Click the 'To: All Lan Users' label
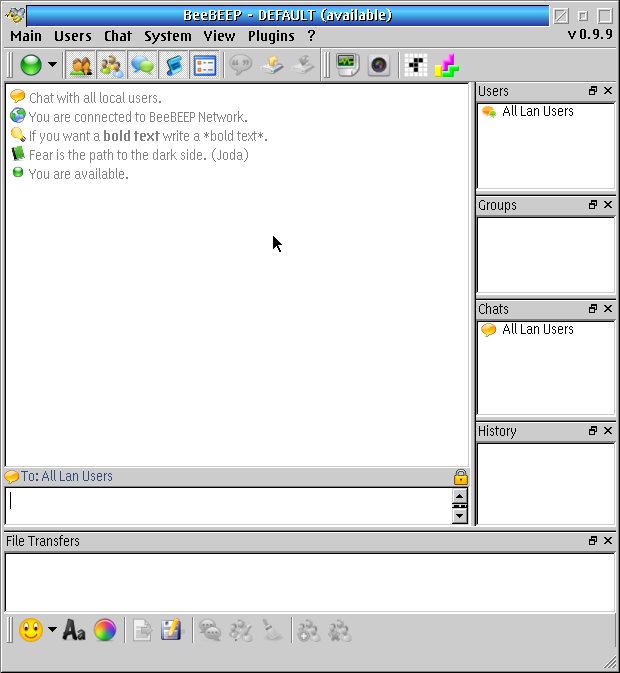The image size is (620, 673). tap(67, 476)
